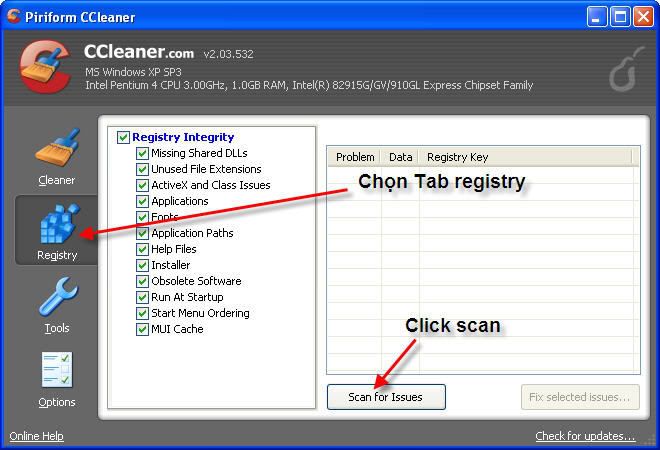Click the Tools label in sidebar
This screenshot has height=450, width=660.
click(57, 328)
